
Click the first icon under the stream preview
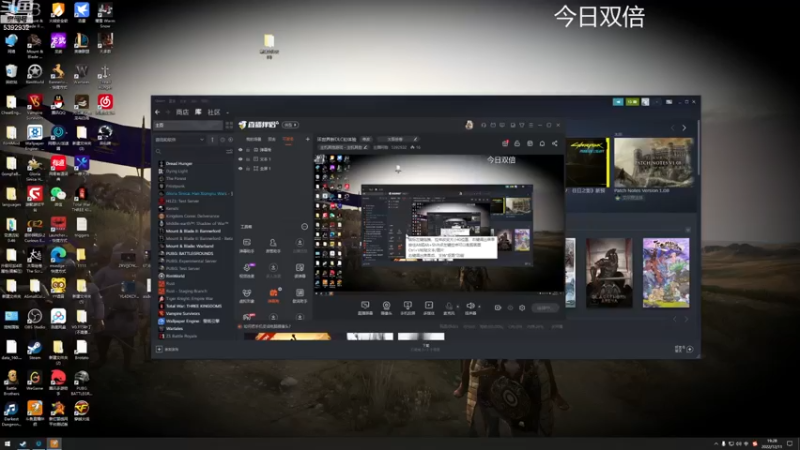pos(365,308)
